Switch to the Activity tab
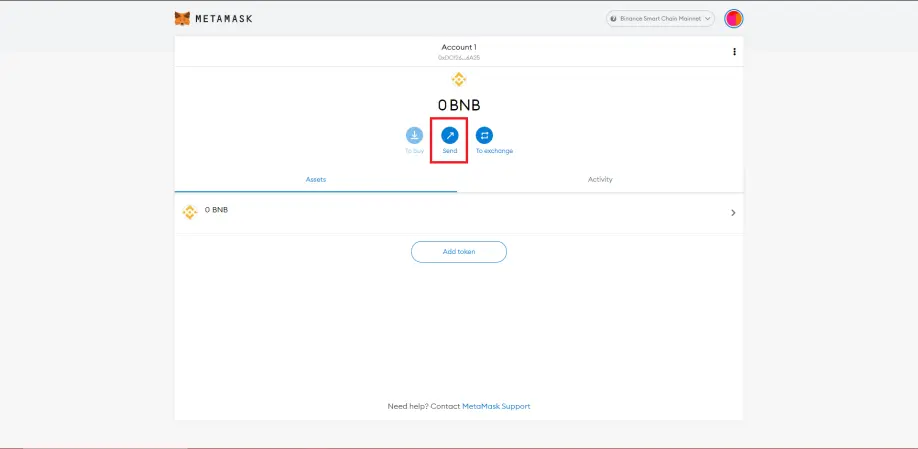The width and height of the screenshot is (918, 449). pyautogui.click(x=600, y=180)
